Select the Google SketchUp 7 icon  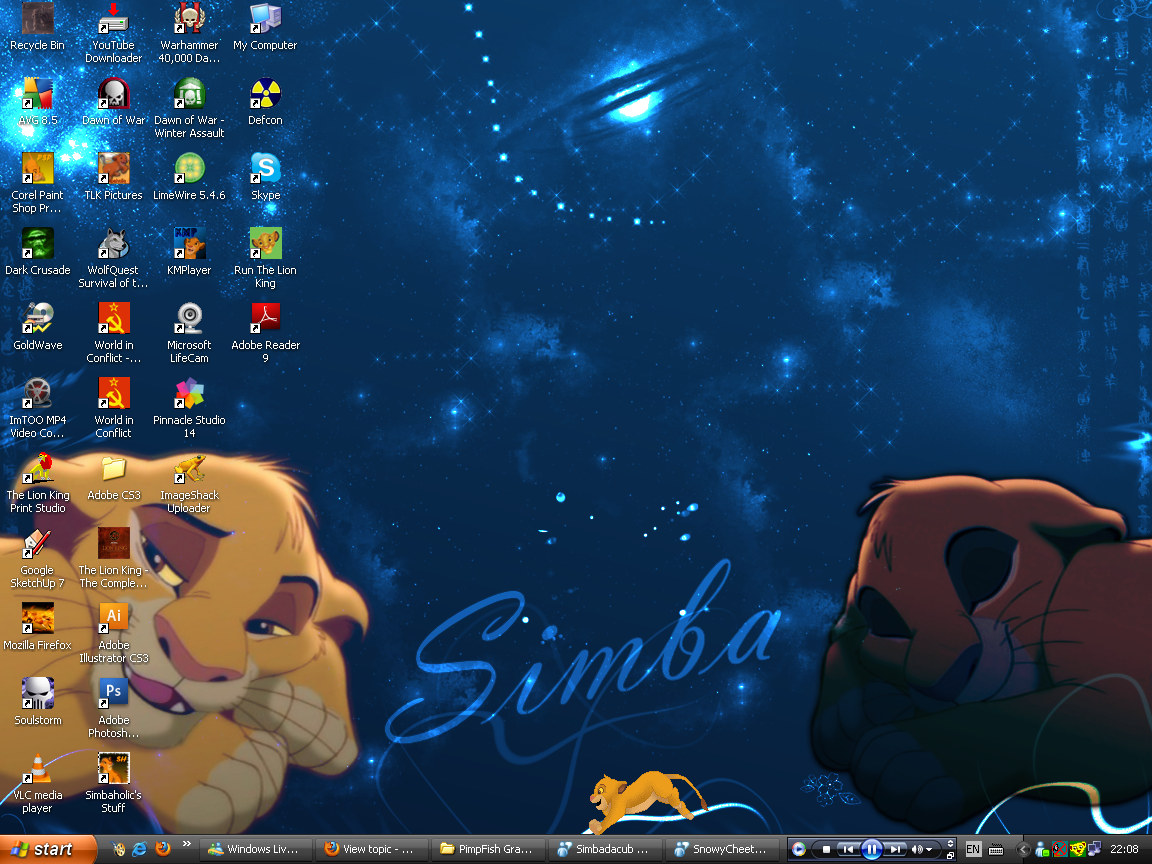coord(37,545)
